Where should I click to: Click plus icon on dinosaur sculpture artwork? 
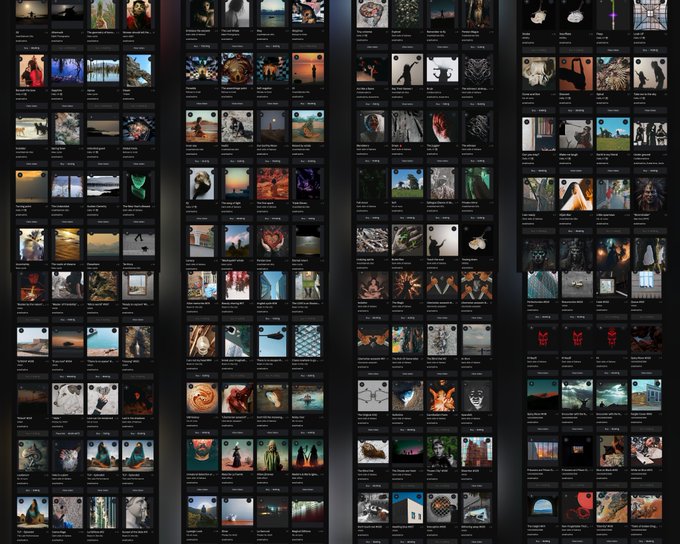click(601, 123)
